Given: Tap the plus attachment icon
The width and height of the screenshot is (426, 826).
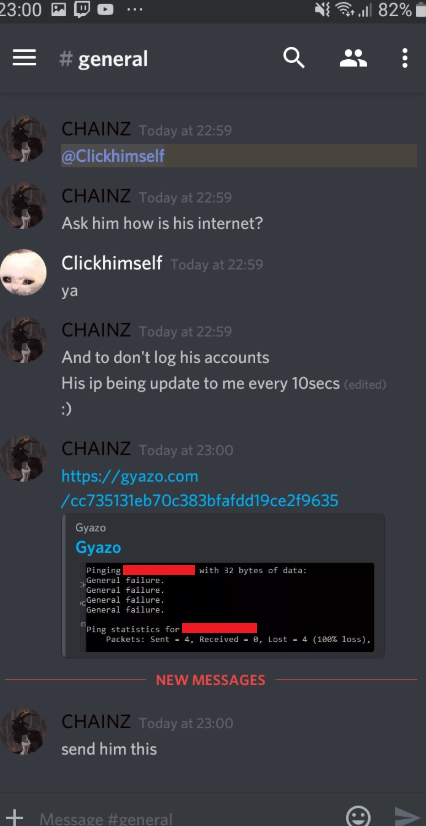Looking at the screenshot, I should 14,817.
